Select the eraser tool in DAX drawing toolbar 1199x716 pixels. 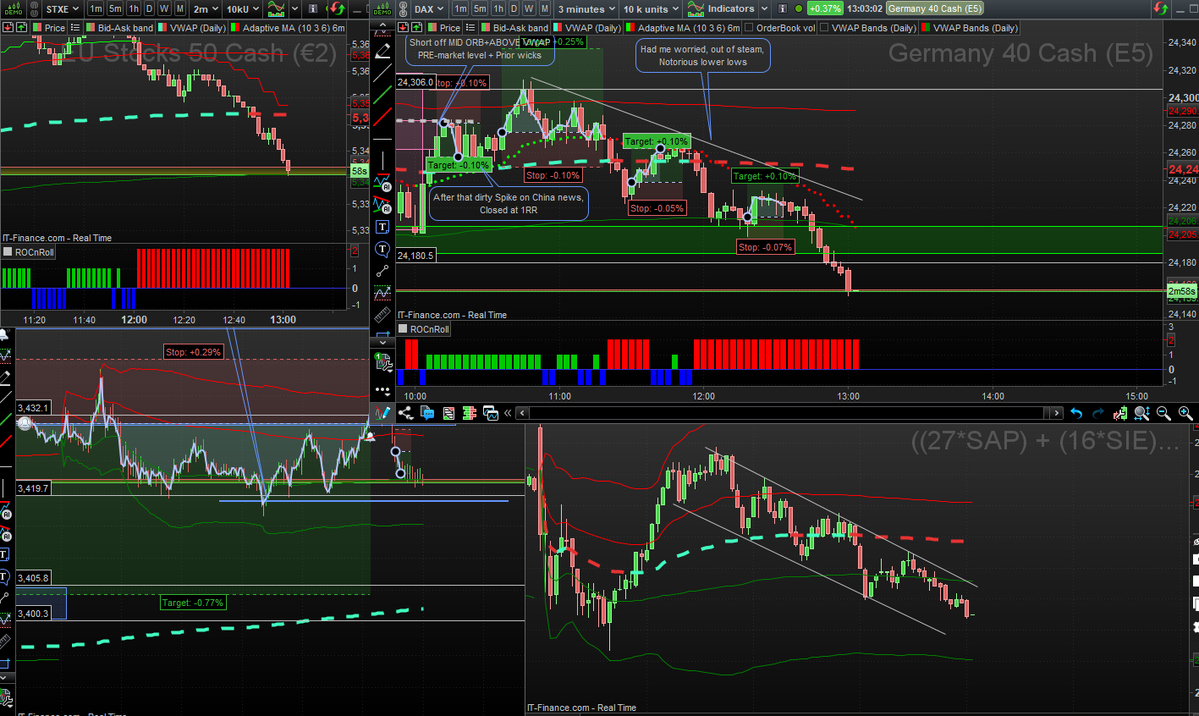pyautogui.click(x=383, y=51)
